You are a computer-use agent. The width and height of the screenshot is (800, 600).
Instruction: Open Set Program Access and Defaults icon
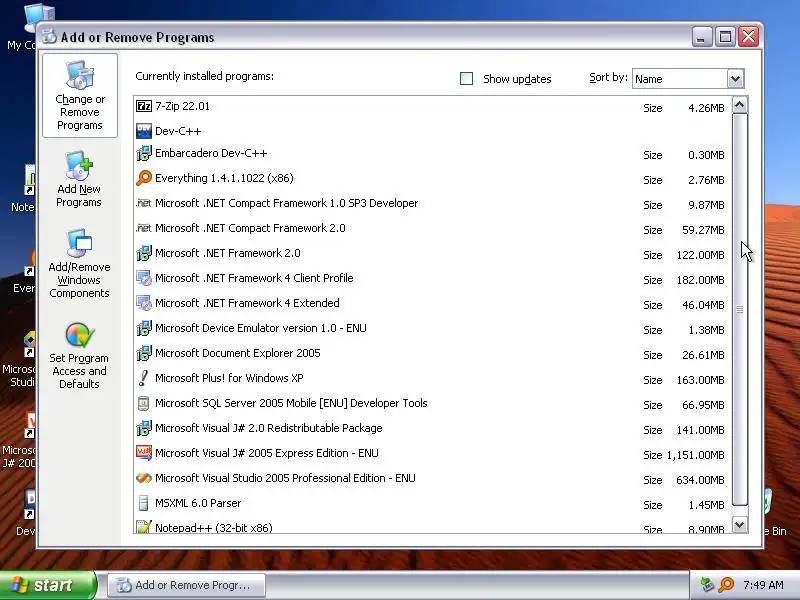79,335
